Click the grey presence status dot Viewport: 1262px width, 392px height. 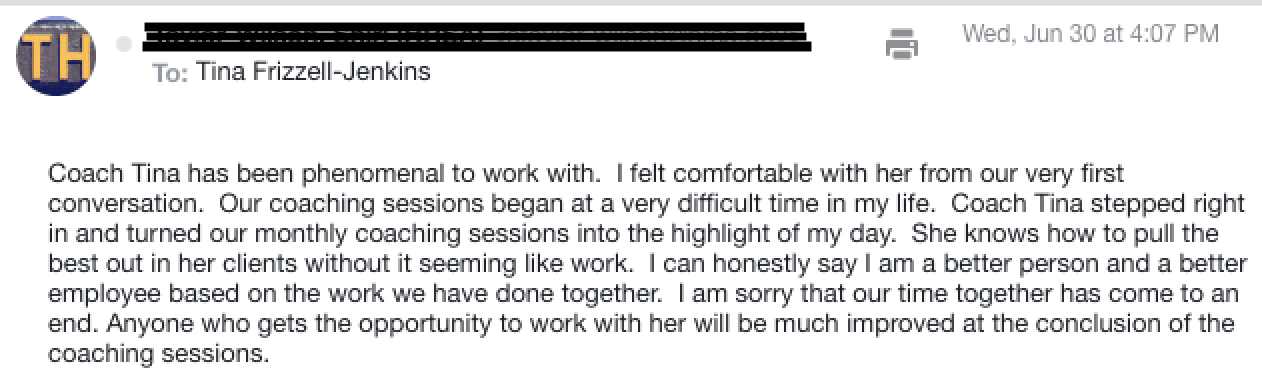point(124,44)
